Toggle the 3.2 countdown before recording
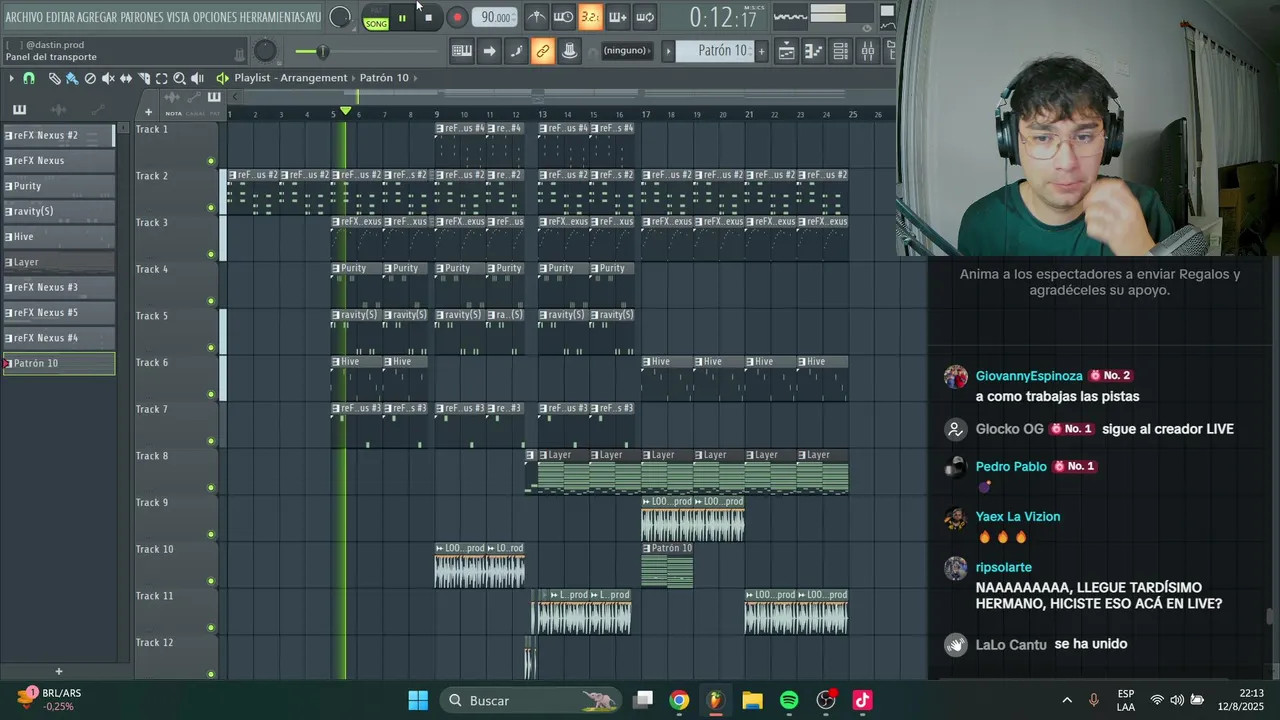Image resolution: width=1280 pixels, height=720 pixels. 590,17
